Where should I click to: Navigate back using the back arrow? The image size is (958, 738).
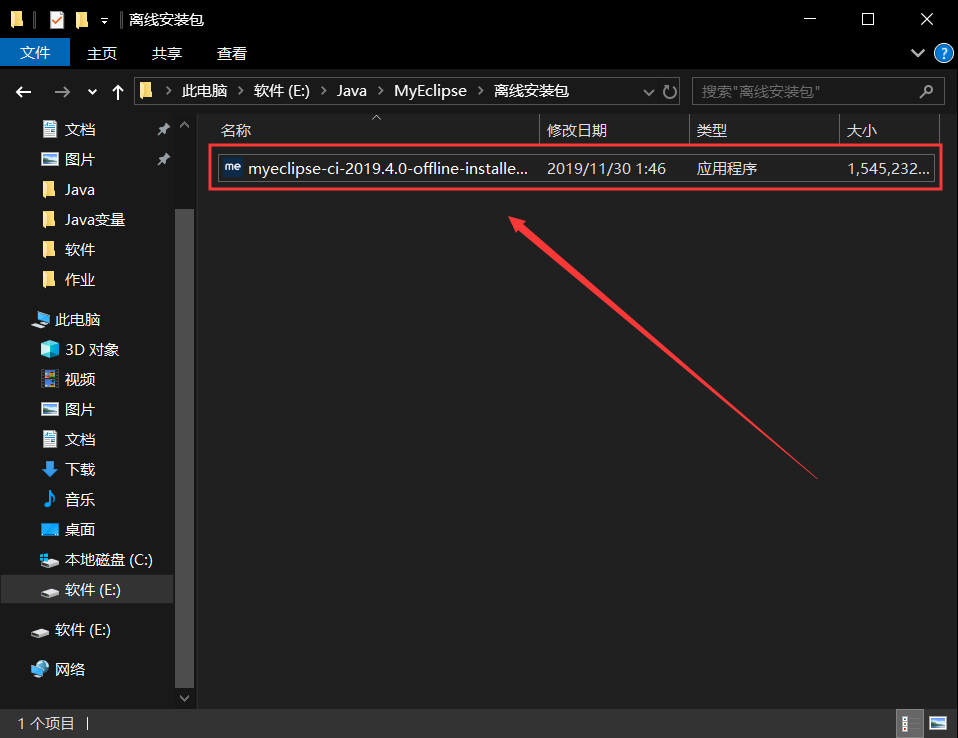22,91
